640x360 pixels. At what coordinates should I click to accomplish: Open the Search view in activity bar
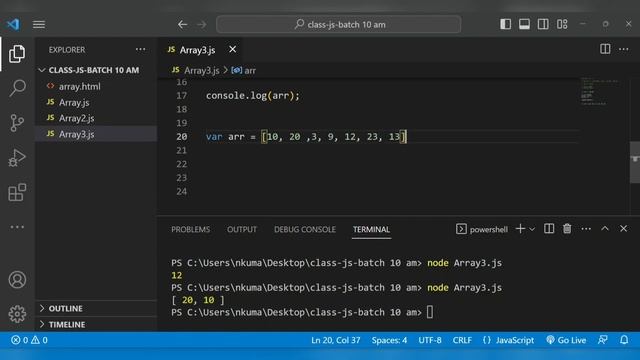click(17, 88)
